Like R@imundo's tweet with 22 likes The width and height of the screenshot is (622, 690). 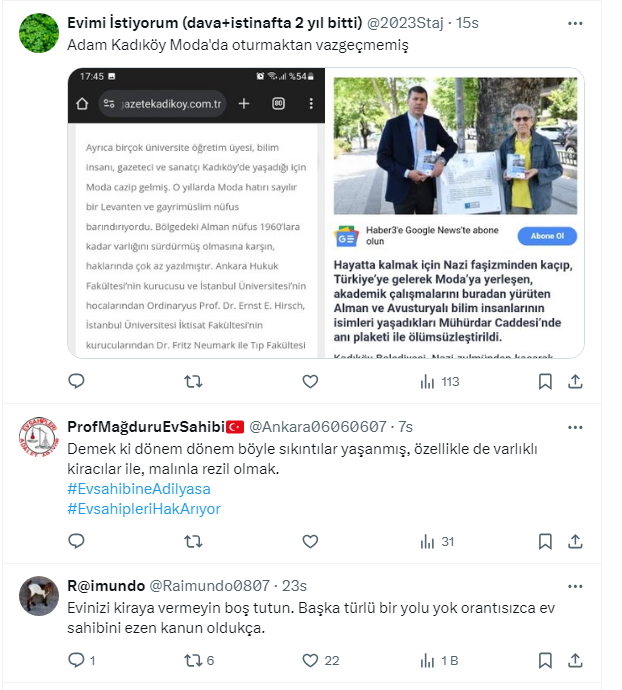[321, 661]
